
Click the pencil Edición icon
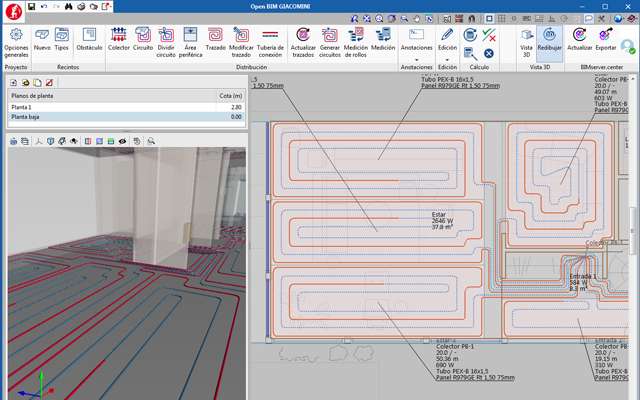(x=447, y=35)
